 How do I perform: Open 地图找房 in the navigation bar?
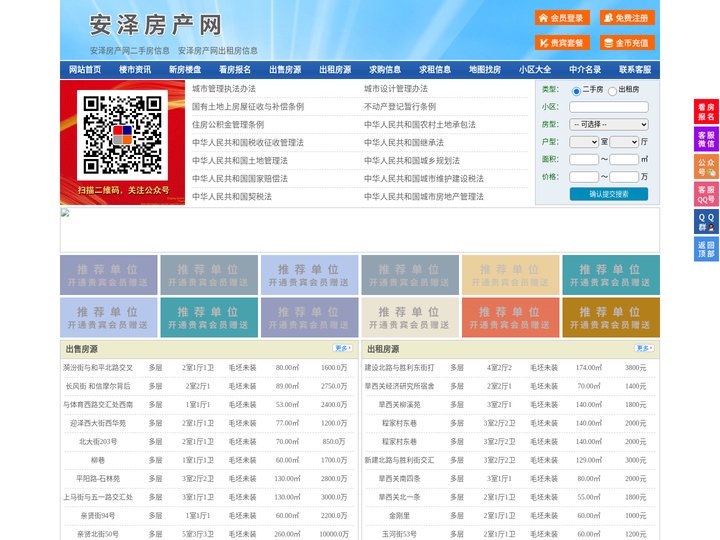click(485, 70)
